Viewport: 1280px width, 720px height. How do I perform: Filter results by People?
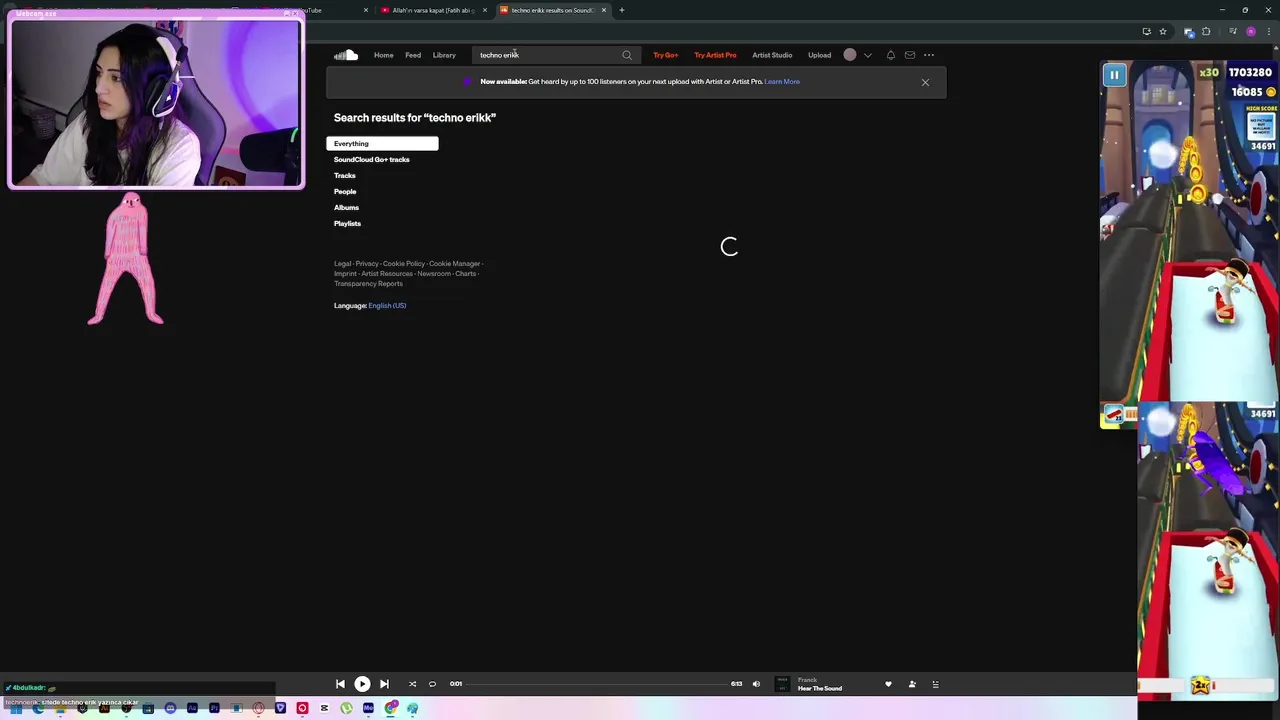coord(345,192)
